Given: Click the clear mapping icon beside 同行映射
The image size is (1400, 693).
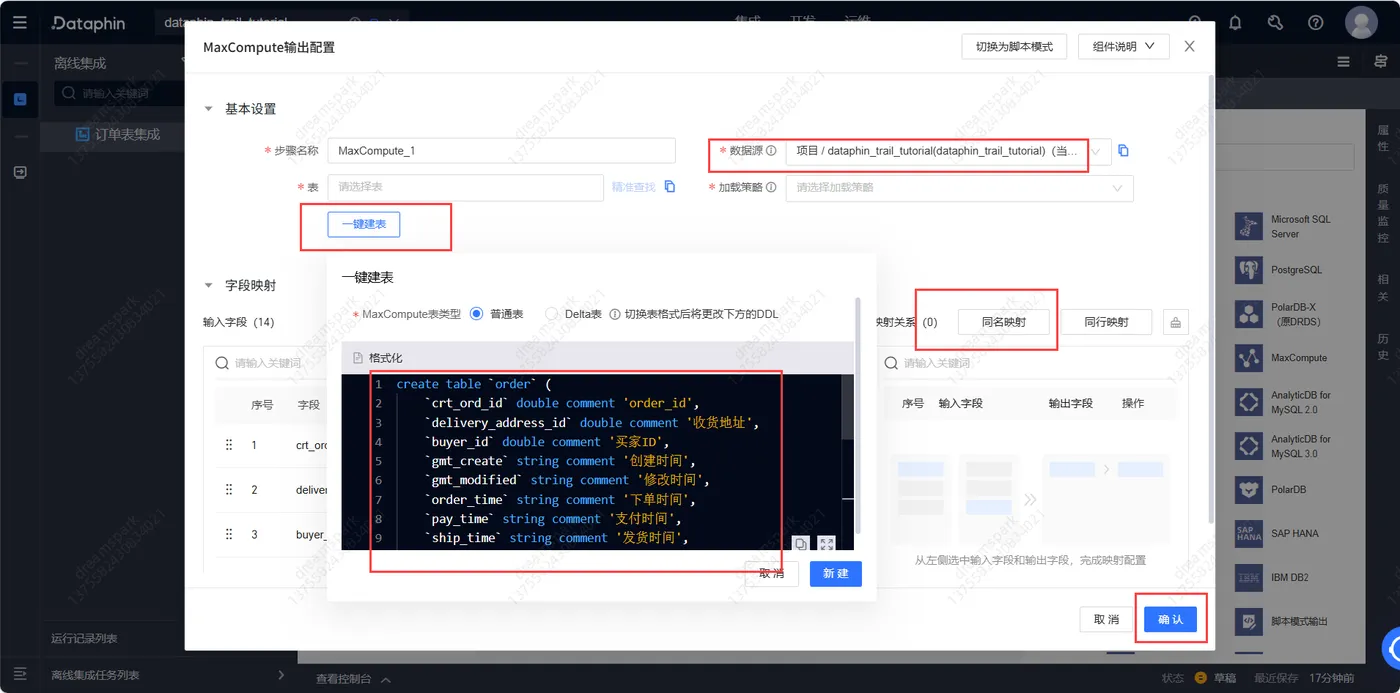Looking at the screenshot, I should pos(1175,322).
